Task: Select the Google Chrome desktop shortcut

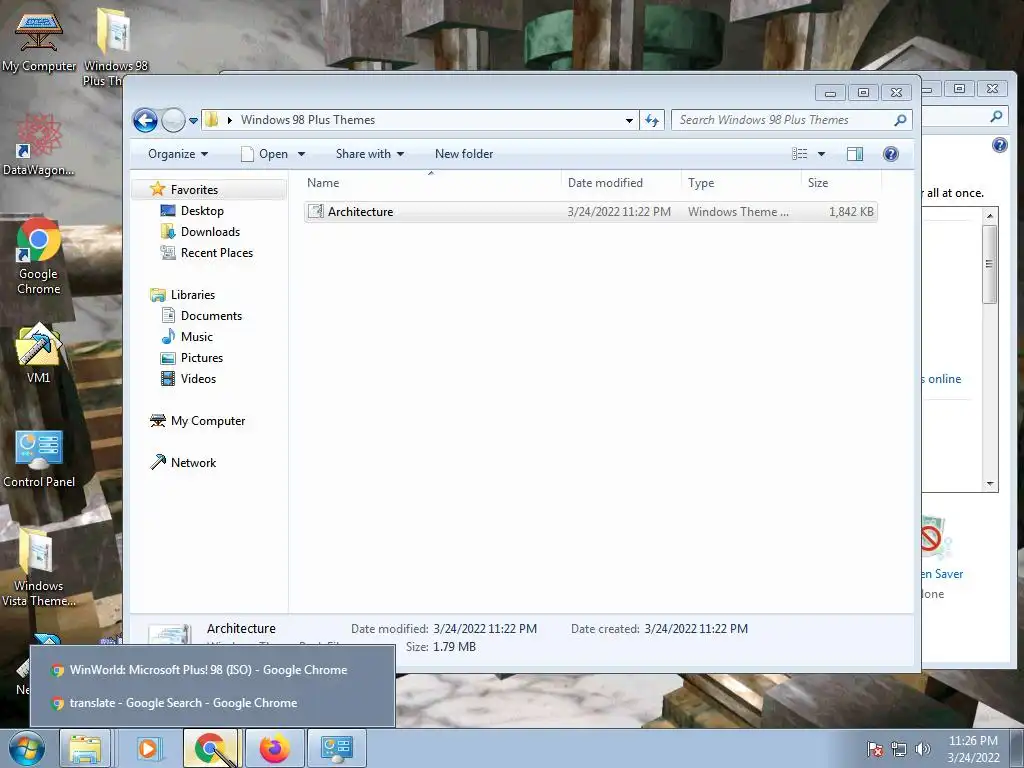Action: pyautogui.click(x=39, y=257)
